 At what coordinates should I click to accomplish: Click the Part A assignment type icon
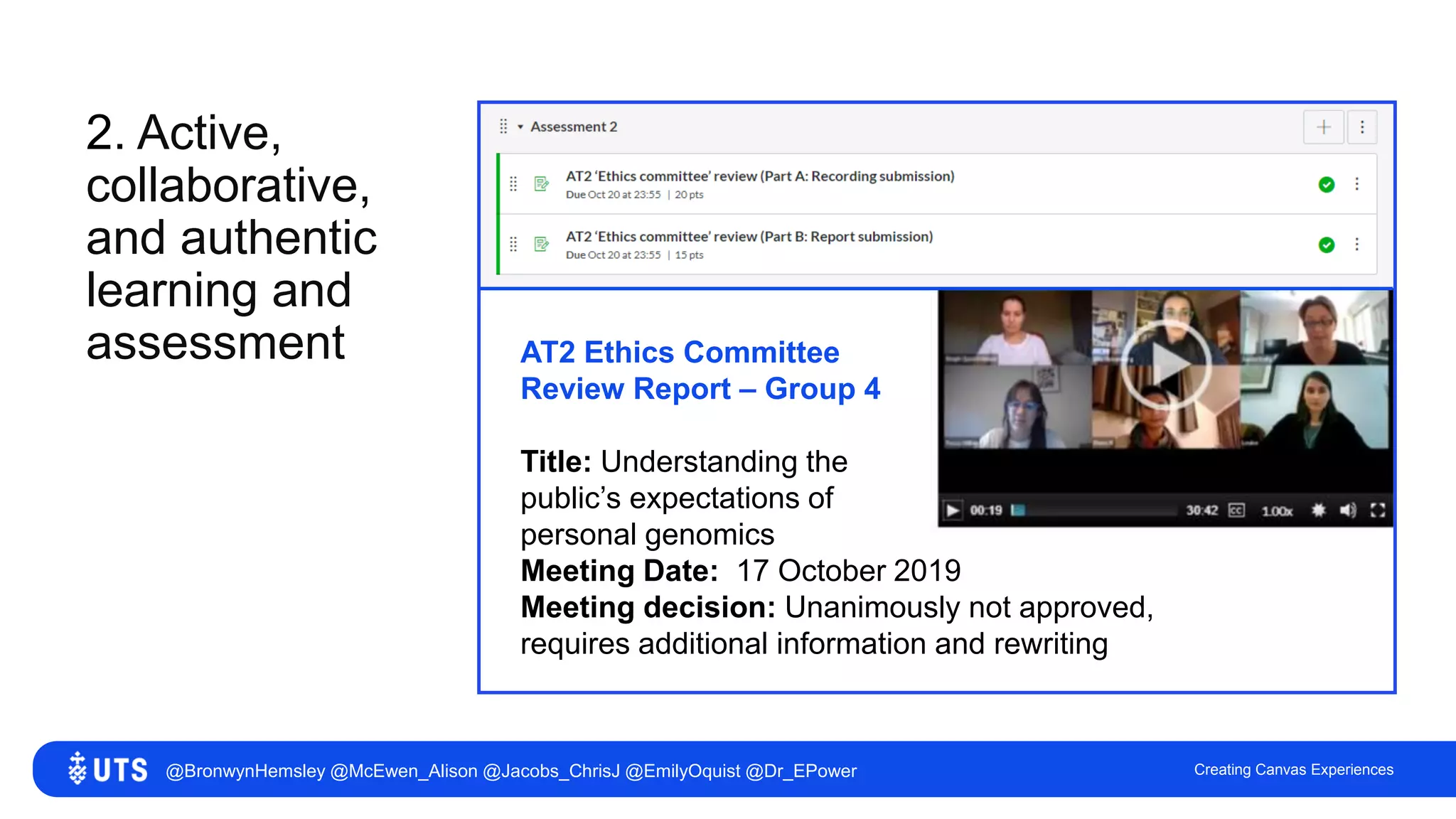point(542,184)
